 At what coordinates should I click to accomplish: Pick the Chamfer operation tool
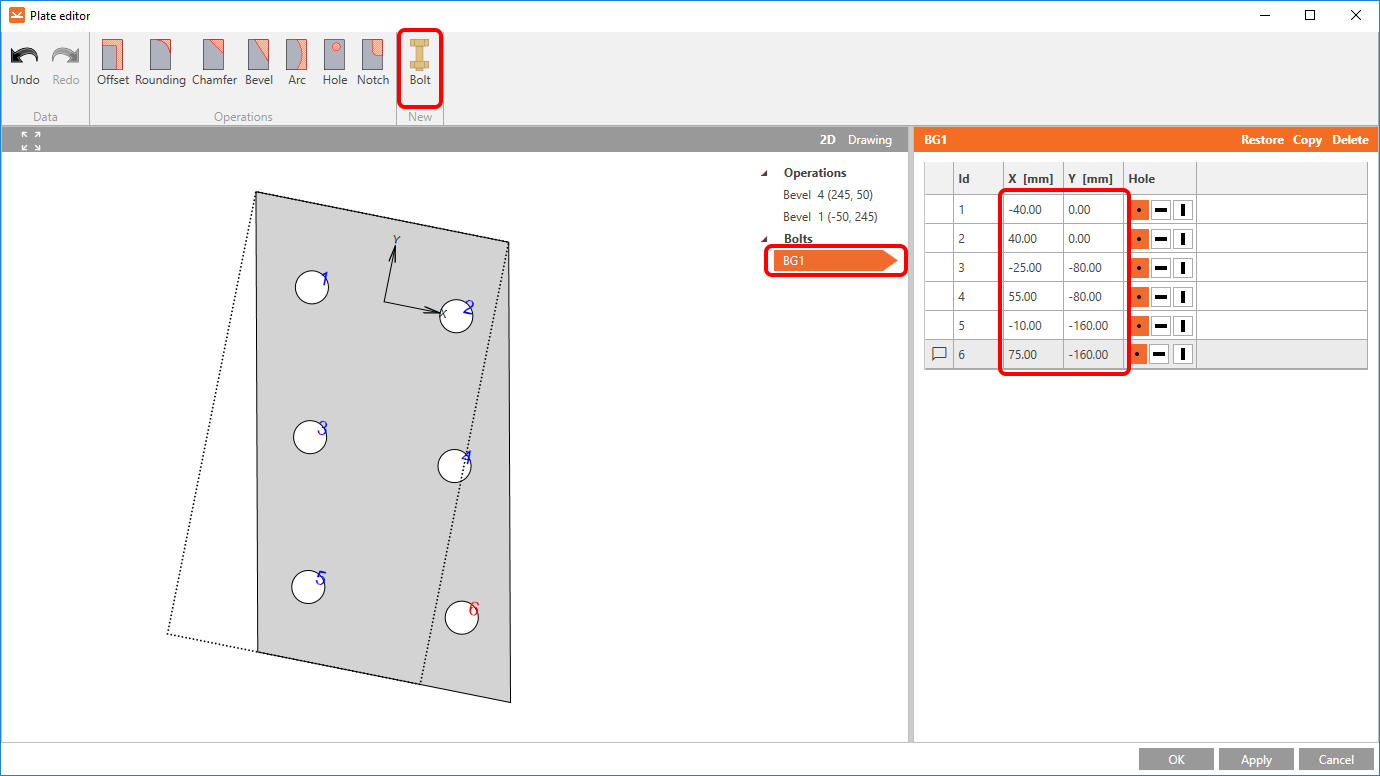pos(214,63)
